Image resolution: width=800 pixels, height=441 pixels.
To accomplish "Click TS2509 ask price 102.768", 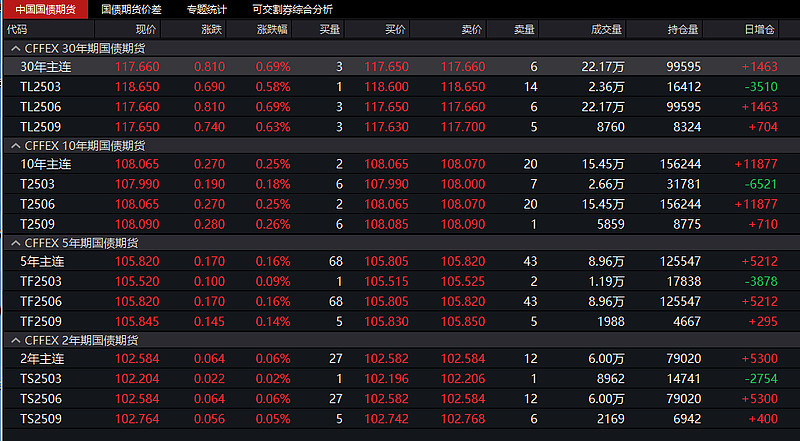I will click(x=463, y=419).
